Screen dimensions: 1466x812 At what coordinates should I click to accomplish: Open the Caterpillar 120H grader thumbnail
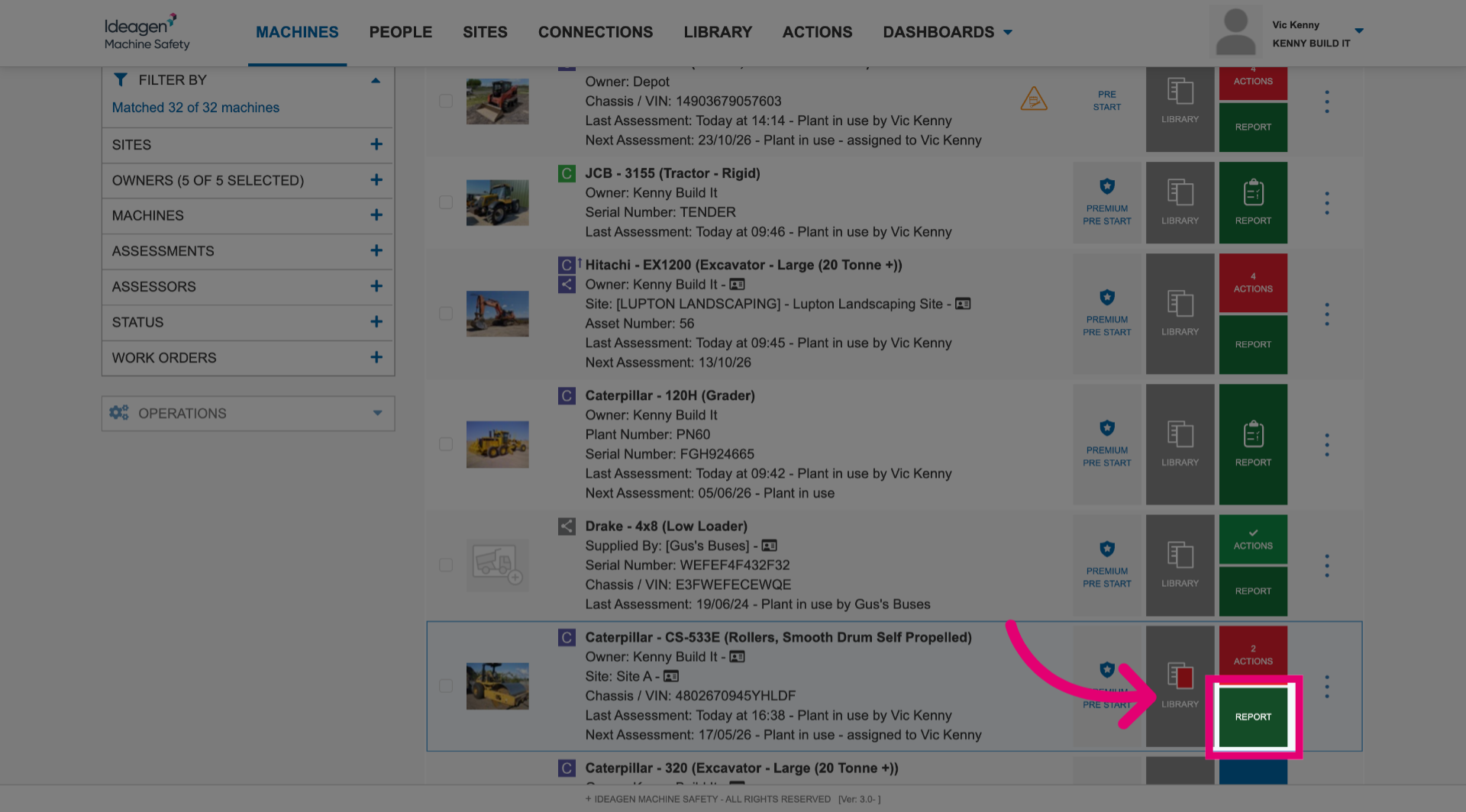pos(497,444)
